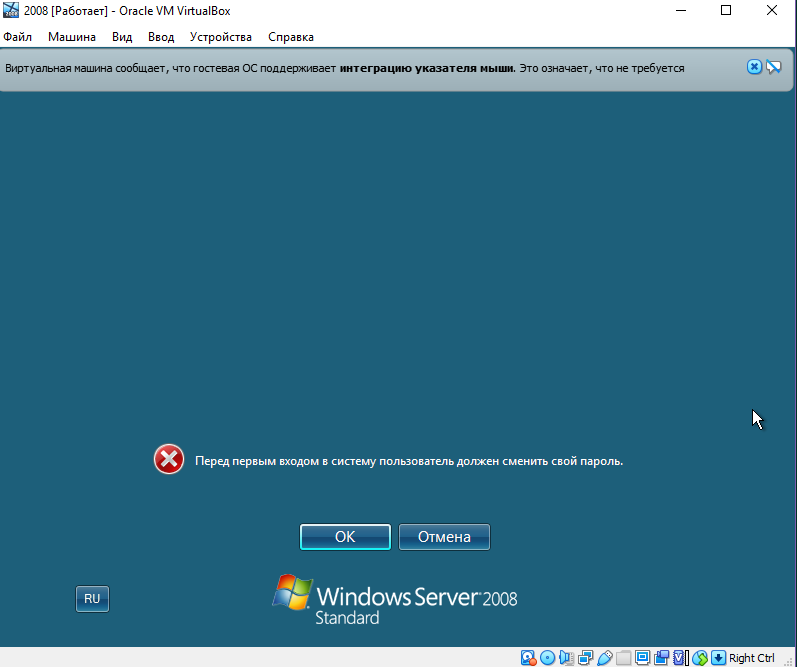Suppress future notifications with the crossed speech-bubble icon
The height and width of the screenshot is (667, 797).
[774, 67]
